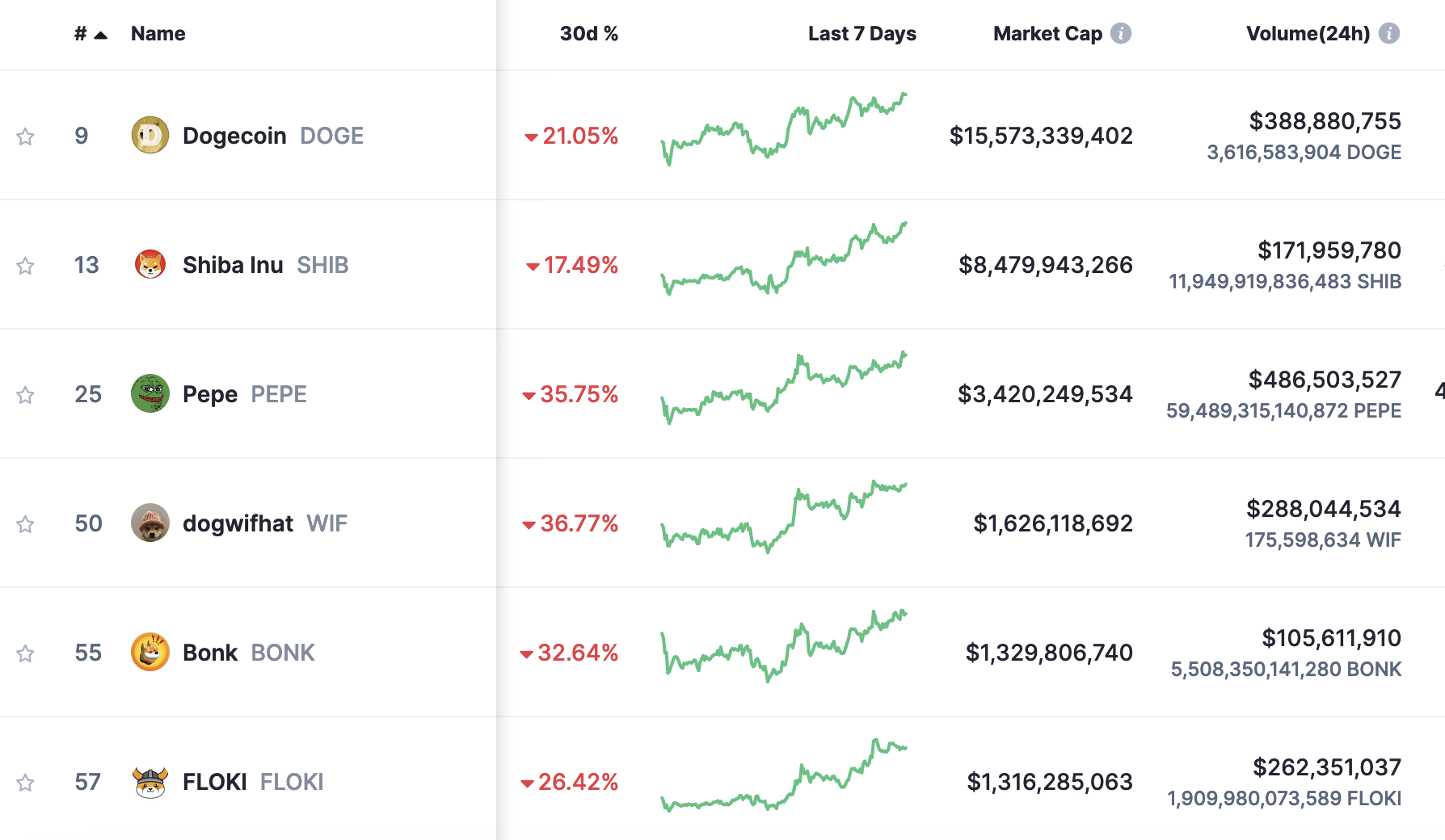Click FLOKI market cap $1,316,285,063
The height and width of the screenshot is (840, 1445).
1050,782
